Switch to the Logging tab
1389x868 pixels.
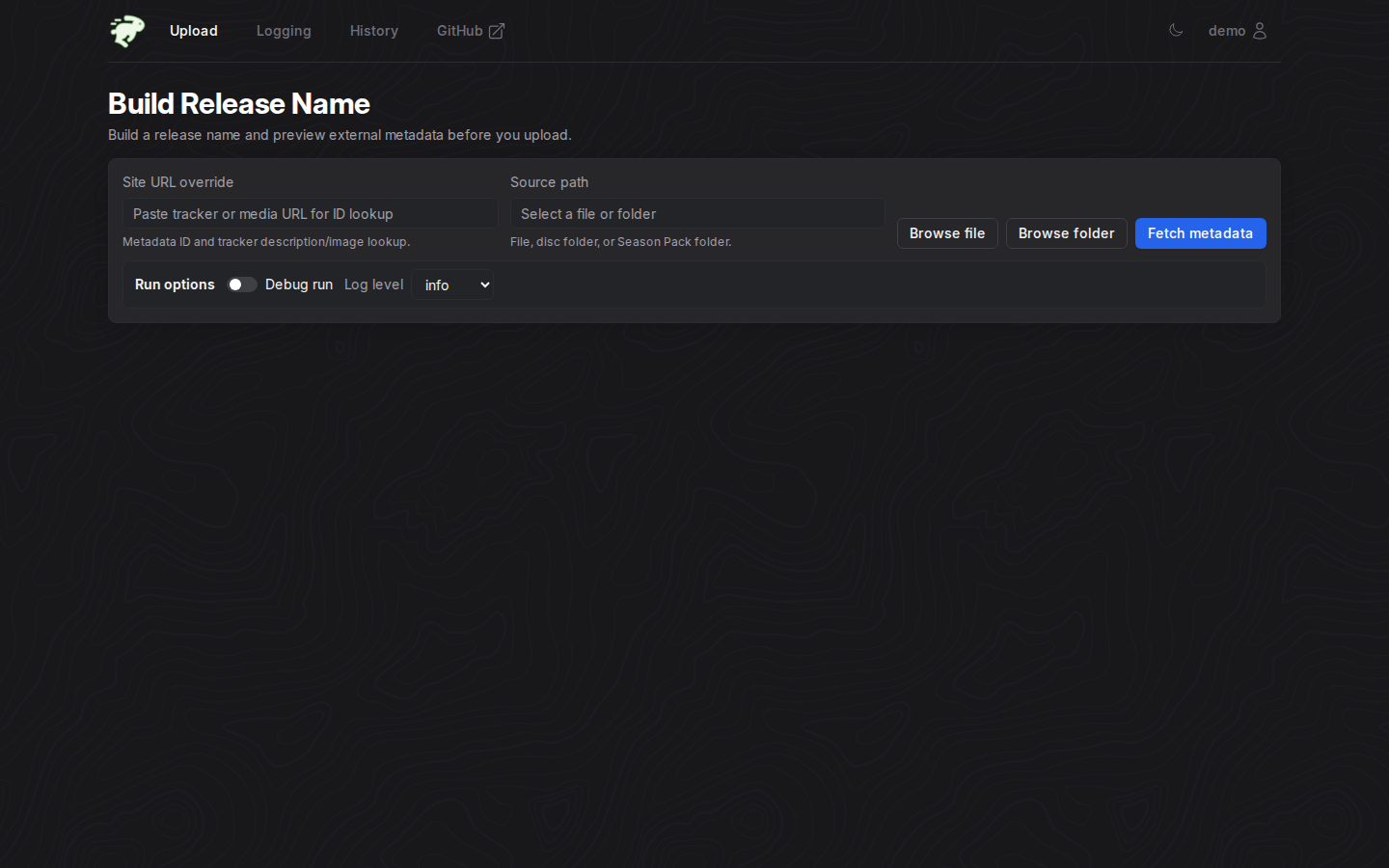point(284,31)
